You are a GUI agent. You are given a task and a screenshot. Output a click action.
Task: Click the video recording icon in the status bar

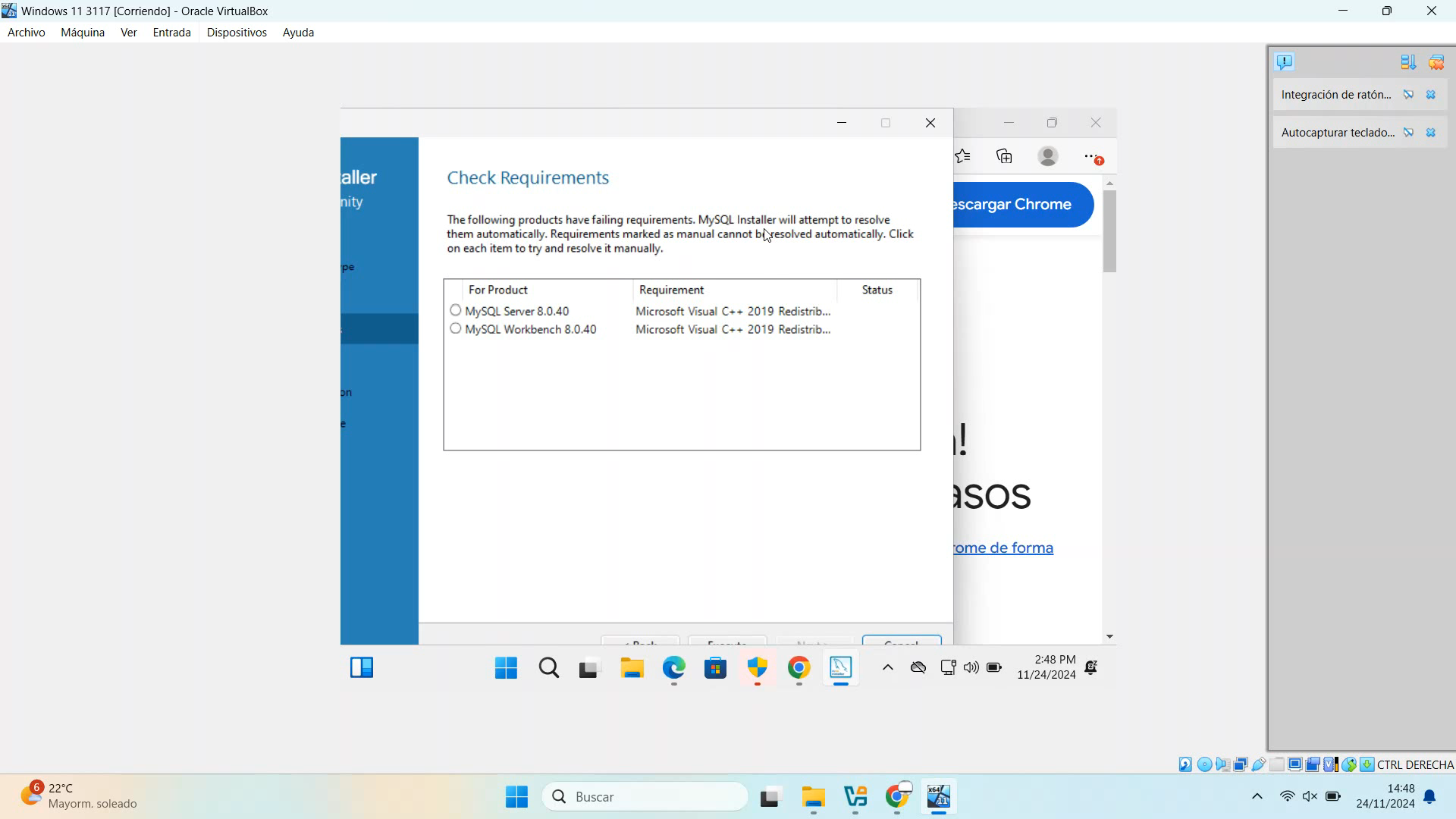[x=1313, y=764]
